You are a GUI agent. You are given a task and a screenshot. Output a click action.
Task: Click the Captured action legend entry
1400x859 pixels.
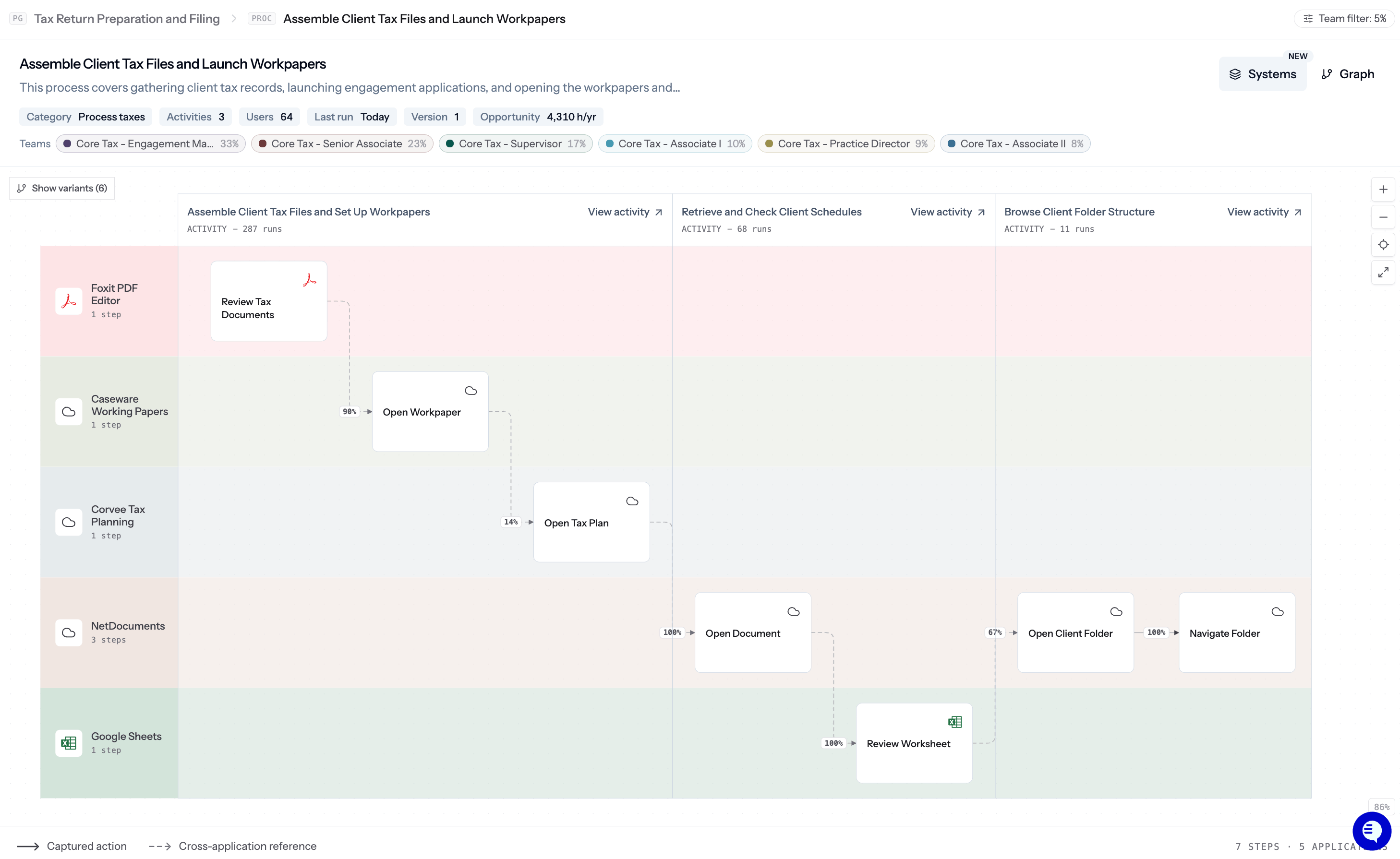pyautogui.click(x=72, y=846)
